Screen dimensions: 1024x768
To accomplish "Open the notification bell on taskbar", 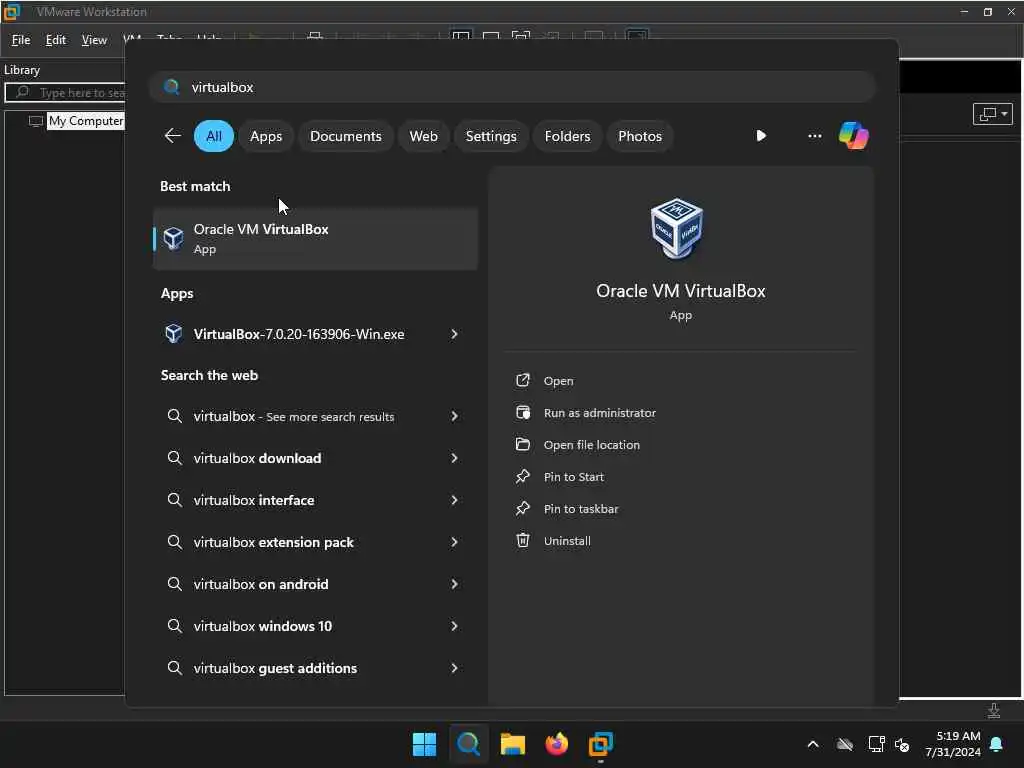I will coord(996,744).
